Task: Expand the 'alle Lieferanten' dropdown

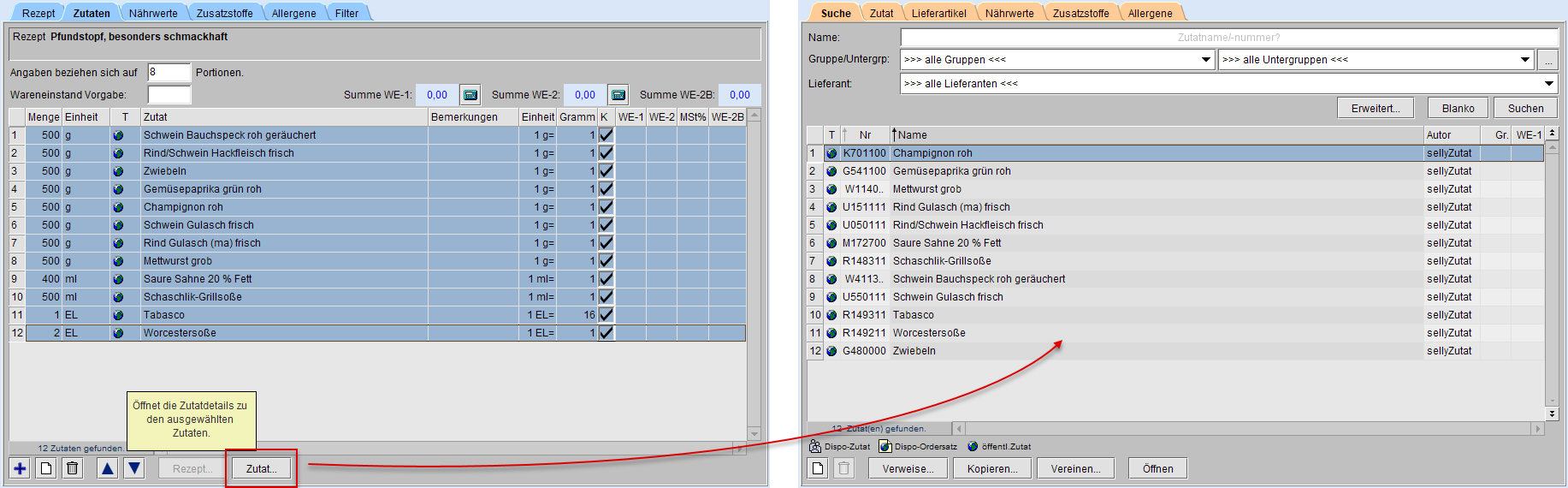Action: click(1549, 84)
